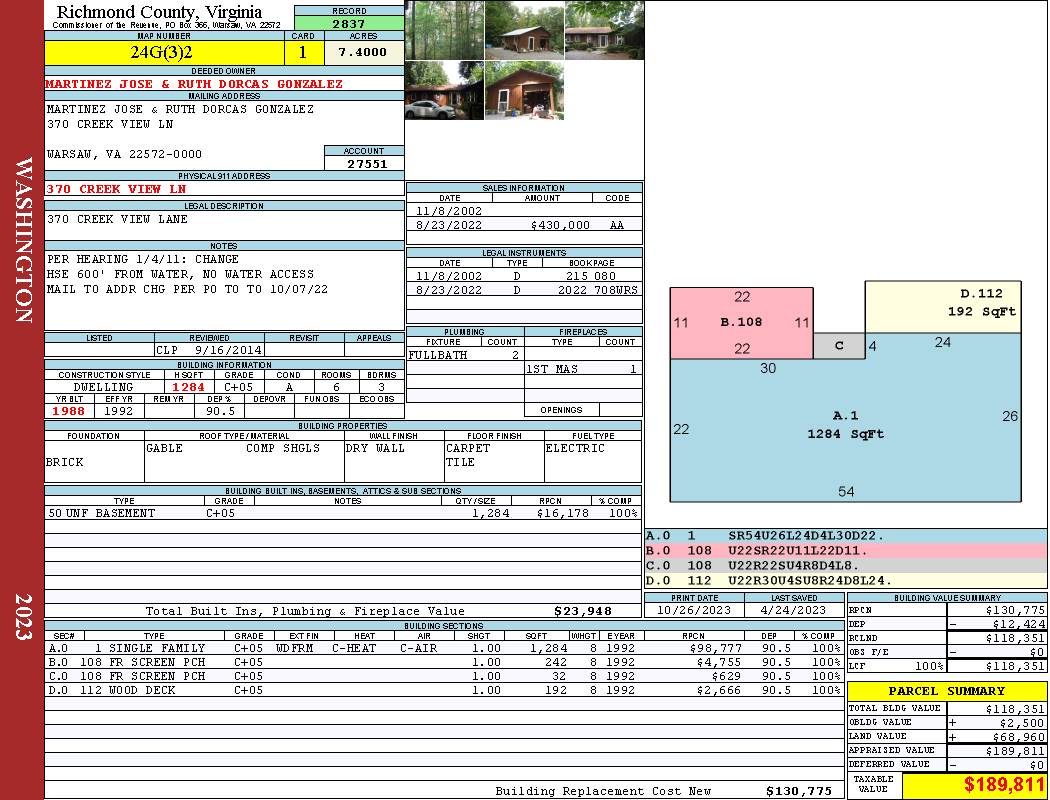This screenshot has width=1050, height=800.
Task: Click the print date 10/26/2023
Action: point(694,611)
